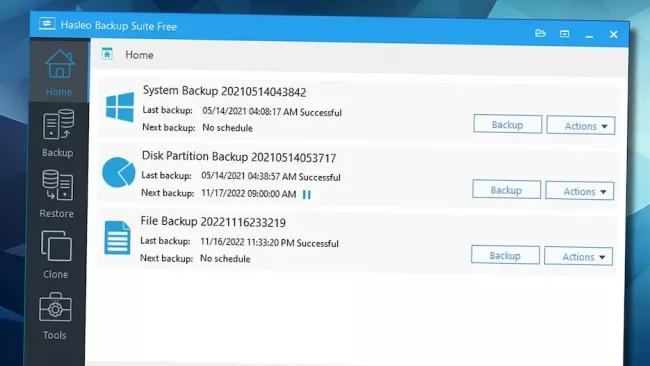Image resolution: width=650 pixels, height=366 pixels.
Task: Click next backup time 11/17/2022 09:00:00 AM
Action: tap(248, 194)
